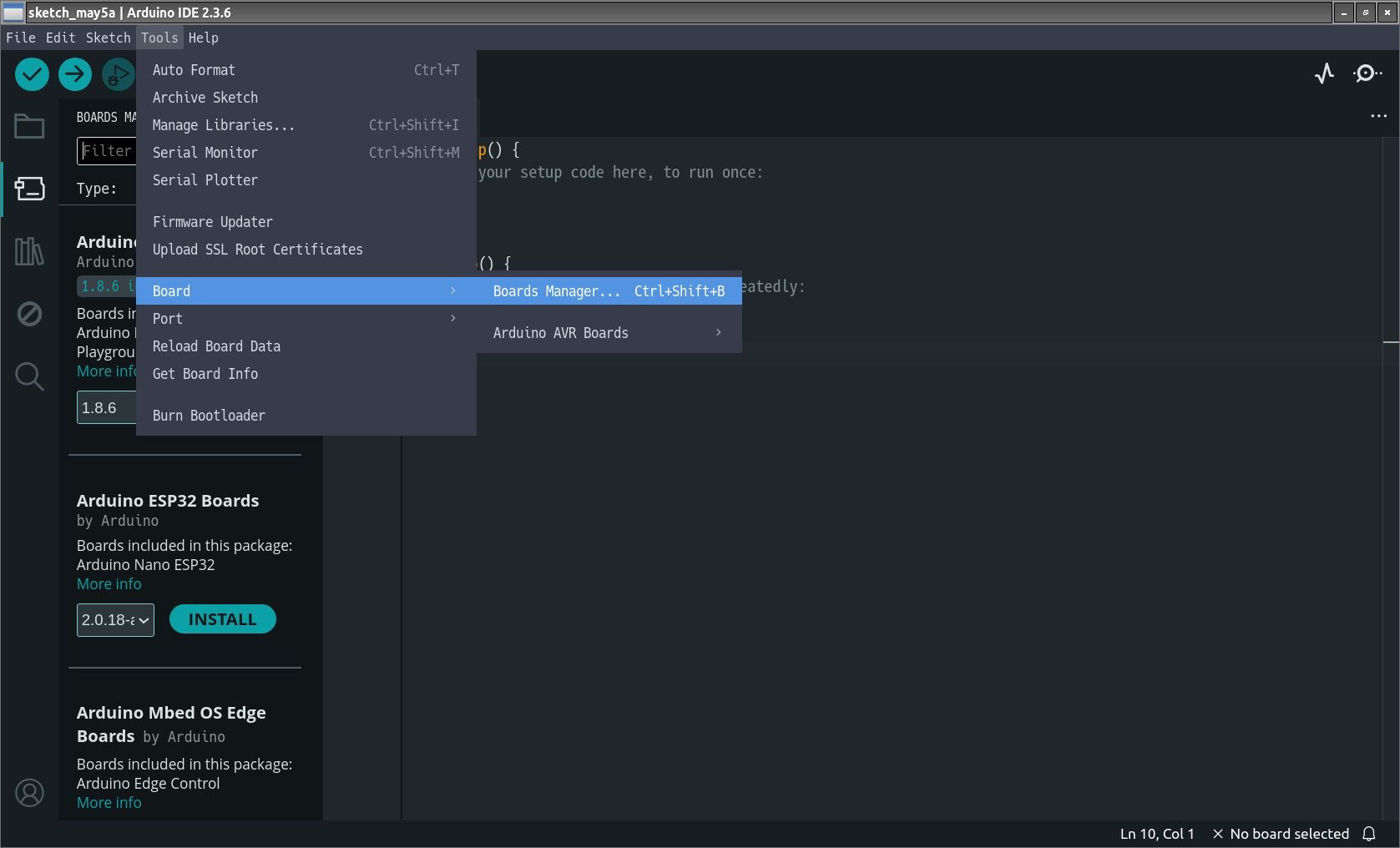This screenshot has height=848, width=1400.
Task: Open Serial Monitor icon top right
Action: (x=1367, y=74)
